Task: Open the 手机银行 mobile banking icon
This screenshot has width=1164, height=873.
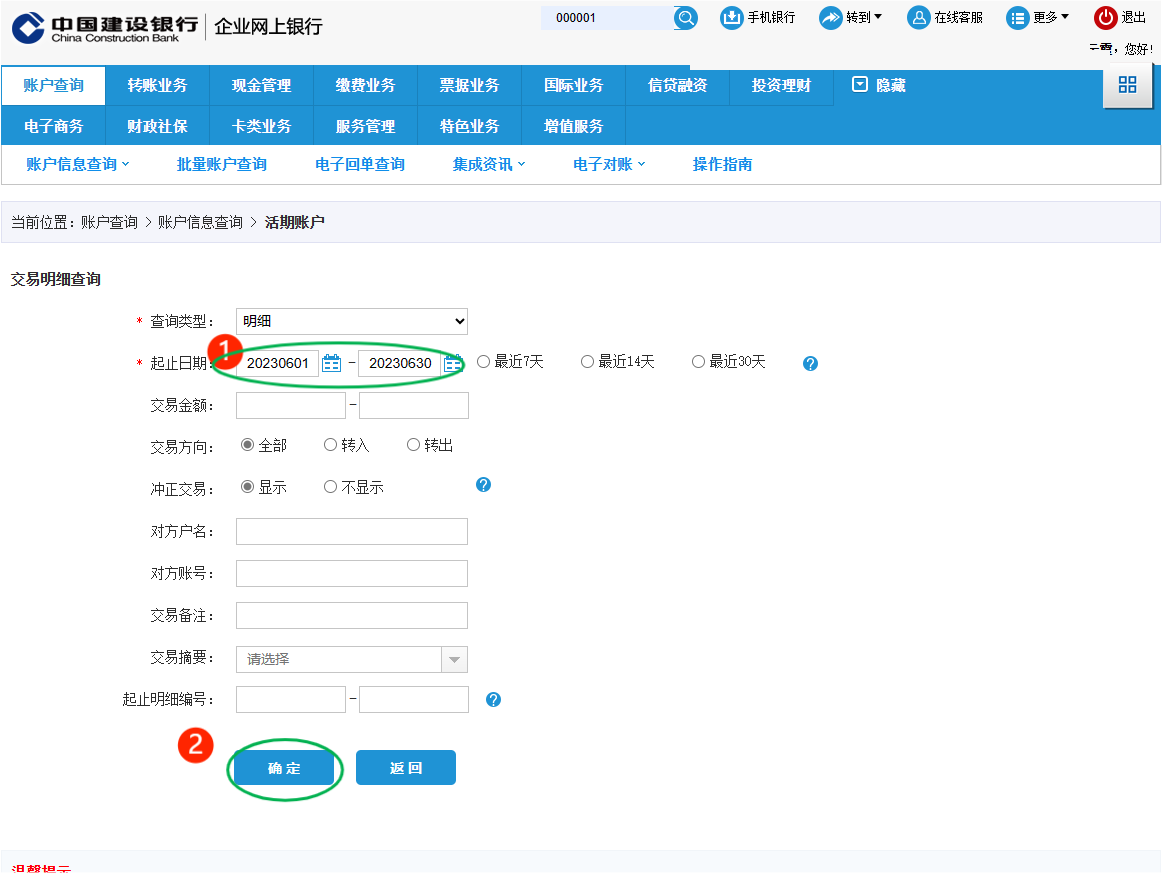Action: click(732, 18)
